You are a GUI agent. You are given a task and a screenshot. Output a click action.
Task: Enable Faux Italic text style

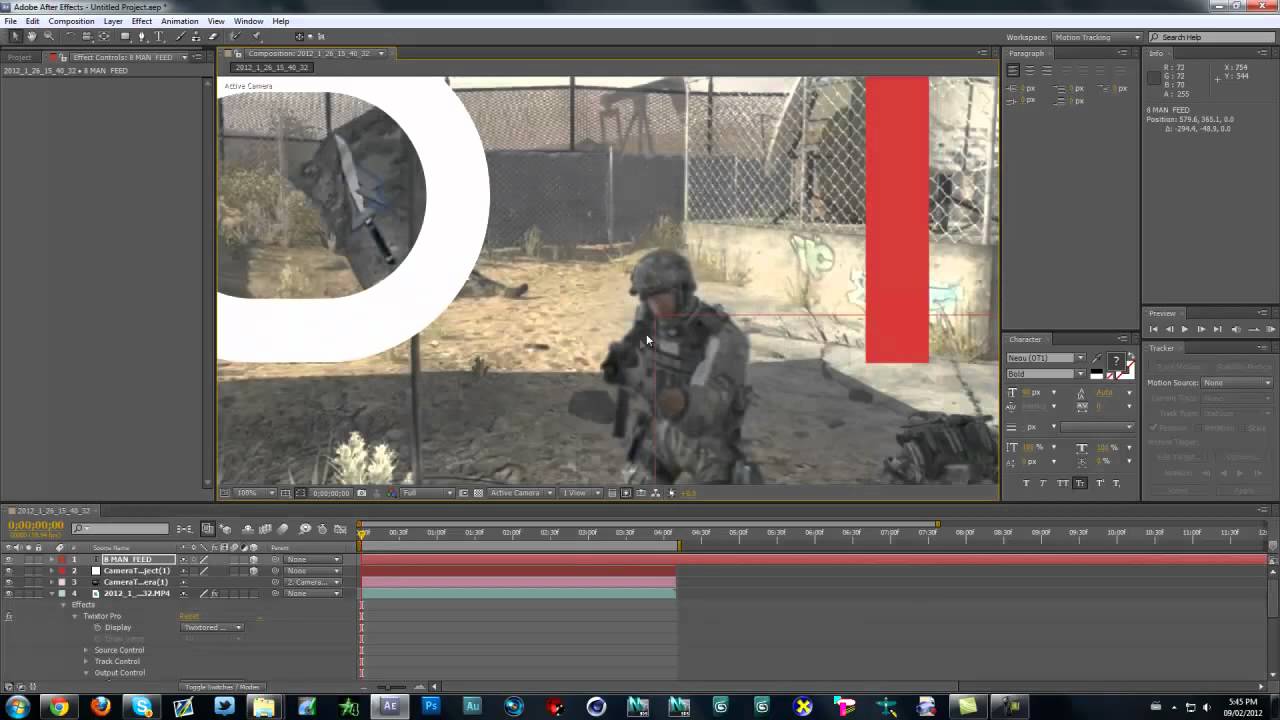[1043, 483]
